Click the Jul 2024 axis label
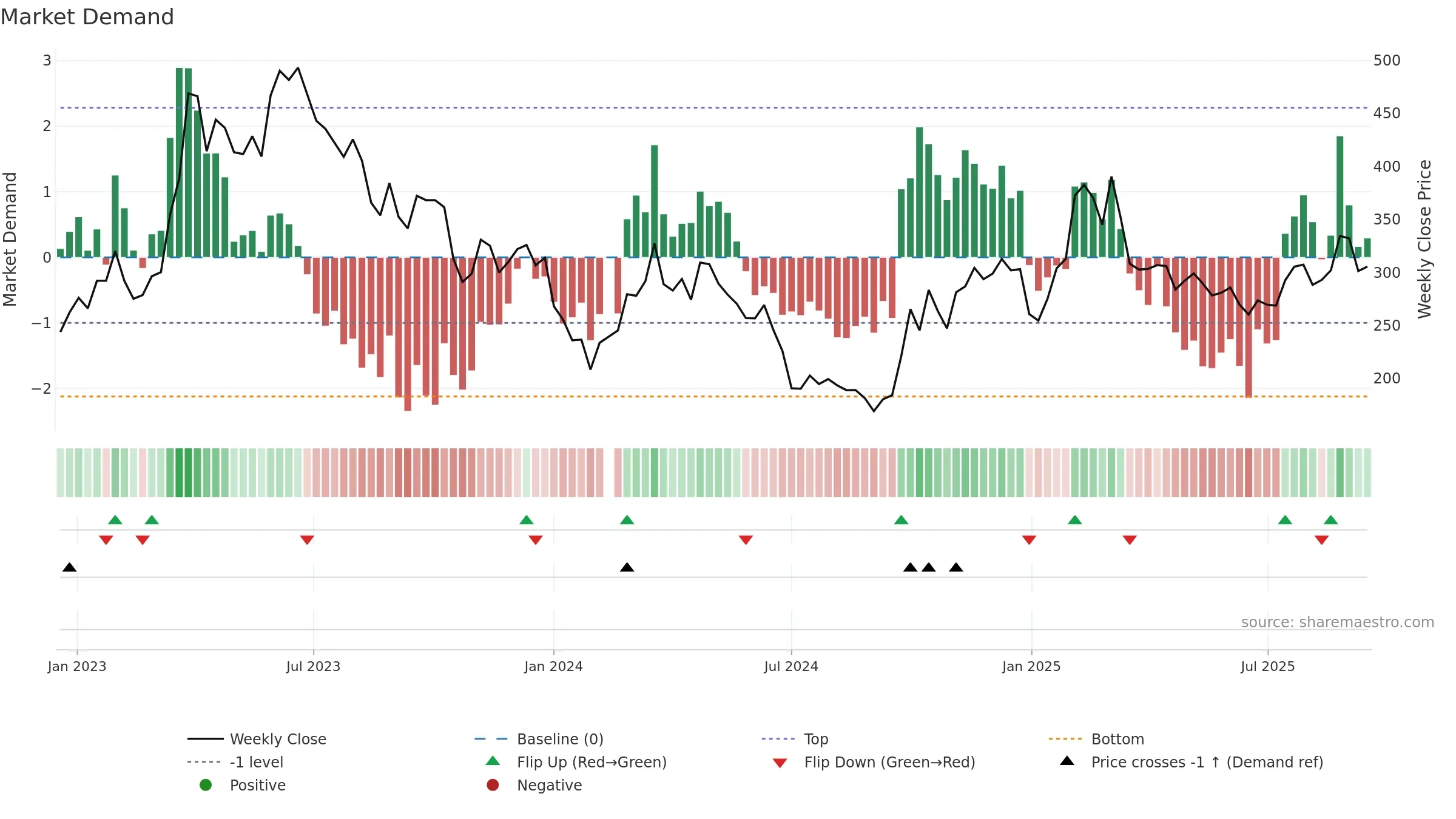The image size is (1456, 819). tap(791, 667)
